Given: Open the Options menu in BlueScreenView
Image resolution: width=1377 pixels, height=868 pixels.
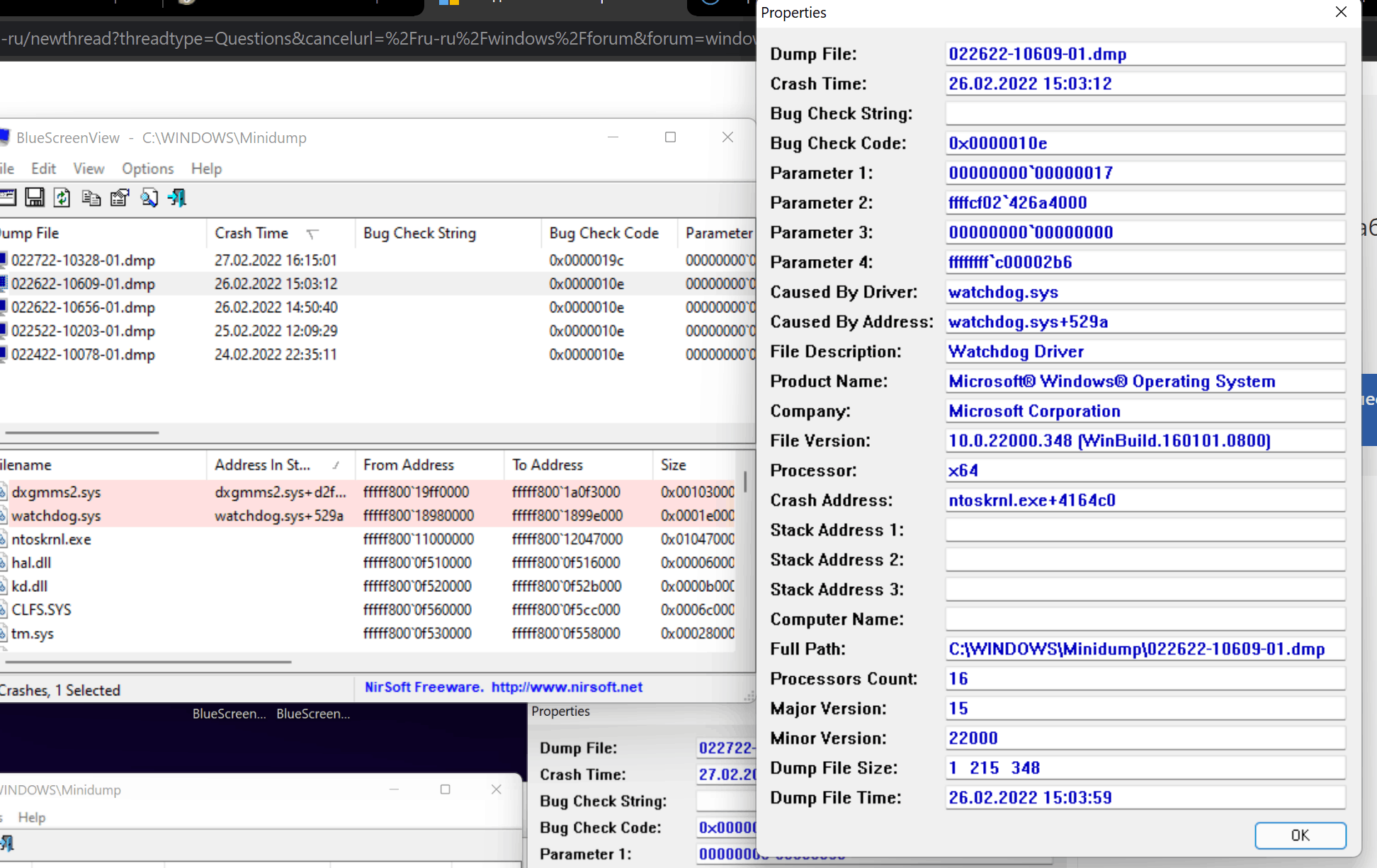Looking at the screenshot, I should [147, 169].
